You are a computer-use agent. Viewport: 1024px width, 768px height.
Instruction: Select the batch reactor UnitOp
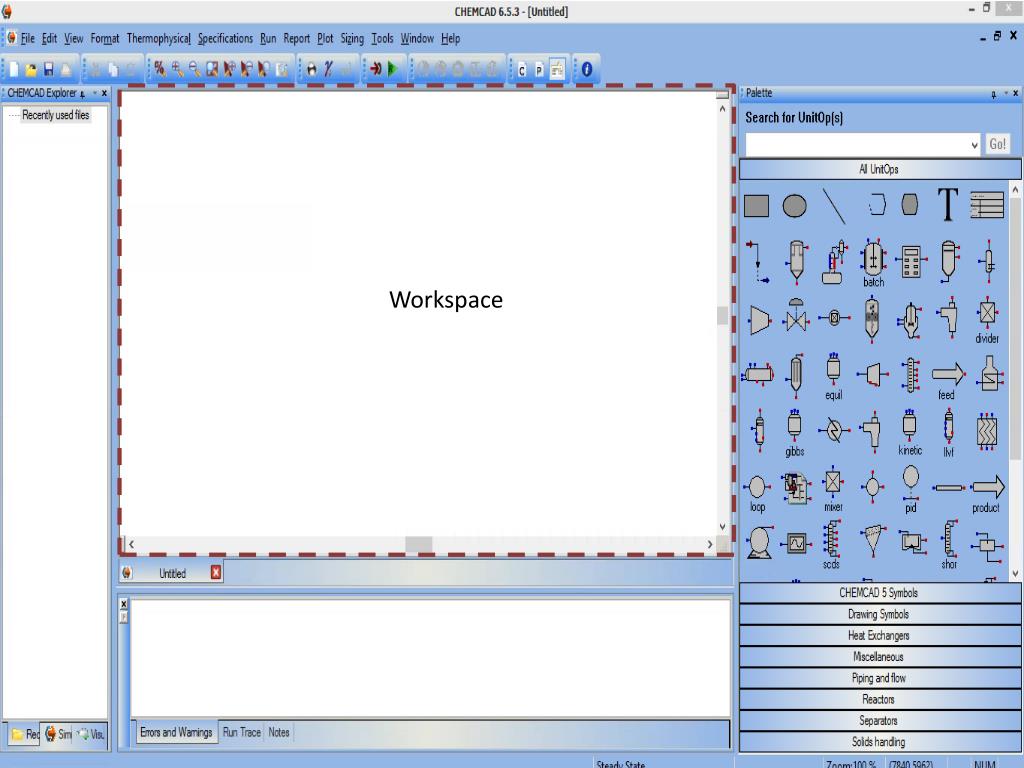(873, 263)
